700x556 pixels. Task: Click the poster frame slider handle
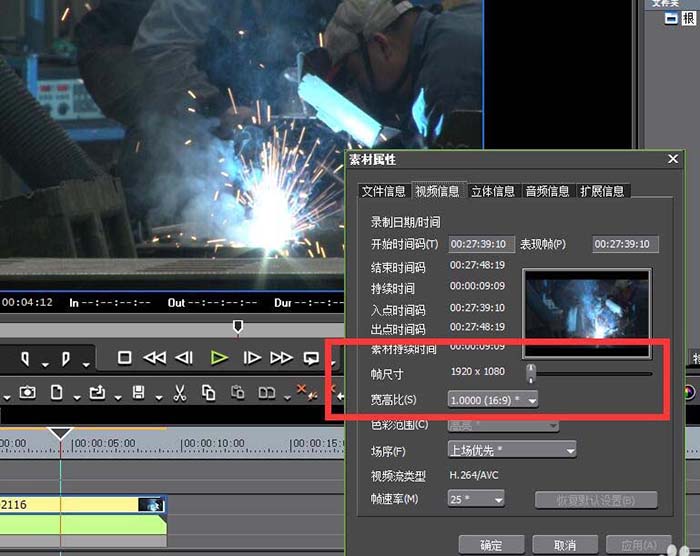[x=531, y=373]
